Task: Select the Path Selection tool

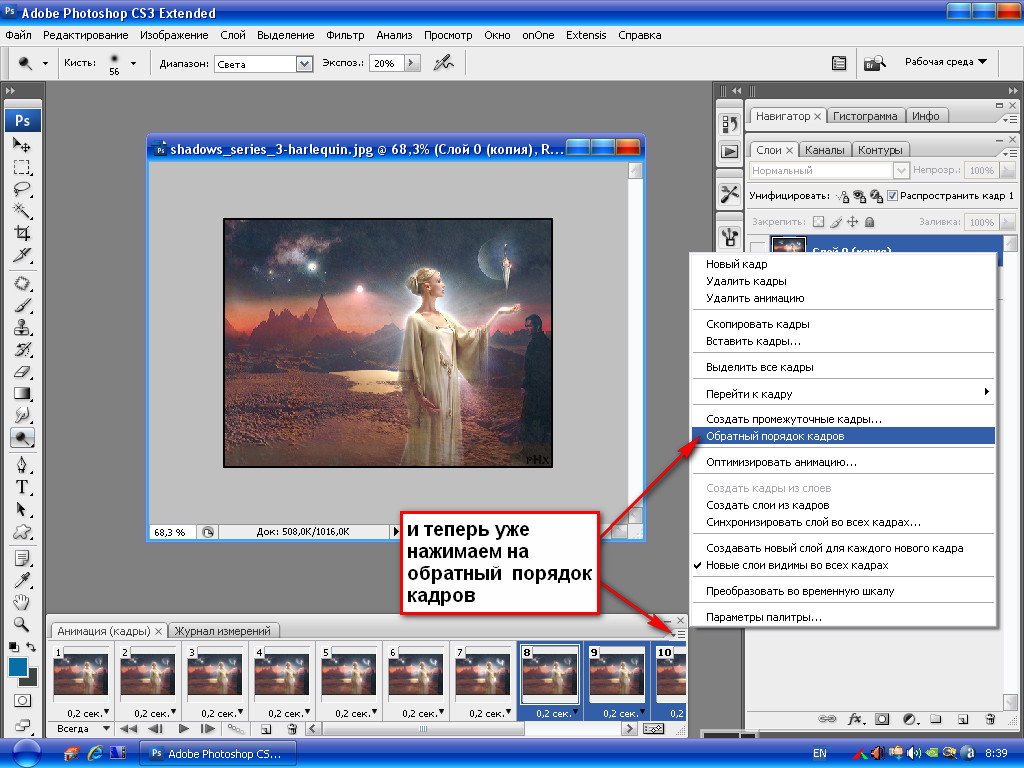Action: point(22,509)
